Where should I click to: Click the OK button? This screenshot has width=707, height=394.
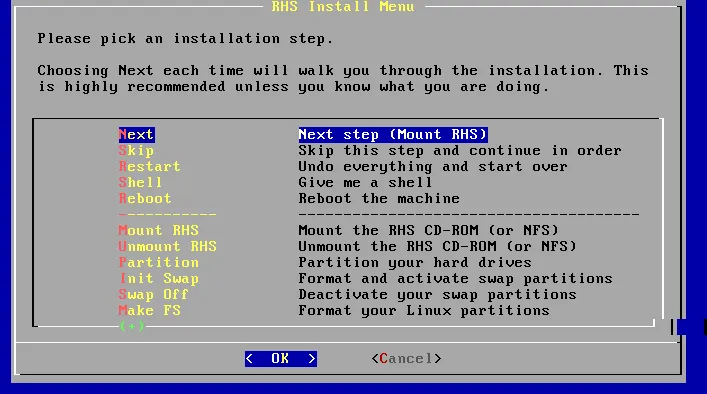(x=281, y=359)
